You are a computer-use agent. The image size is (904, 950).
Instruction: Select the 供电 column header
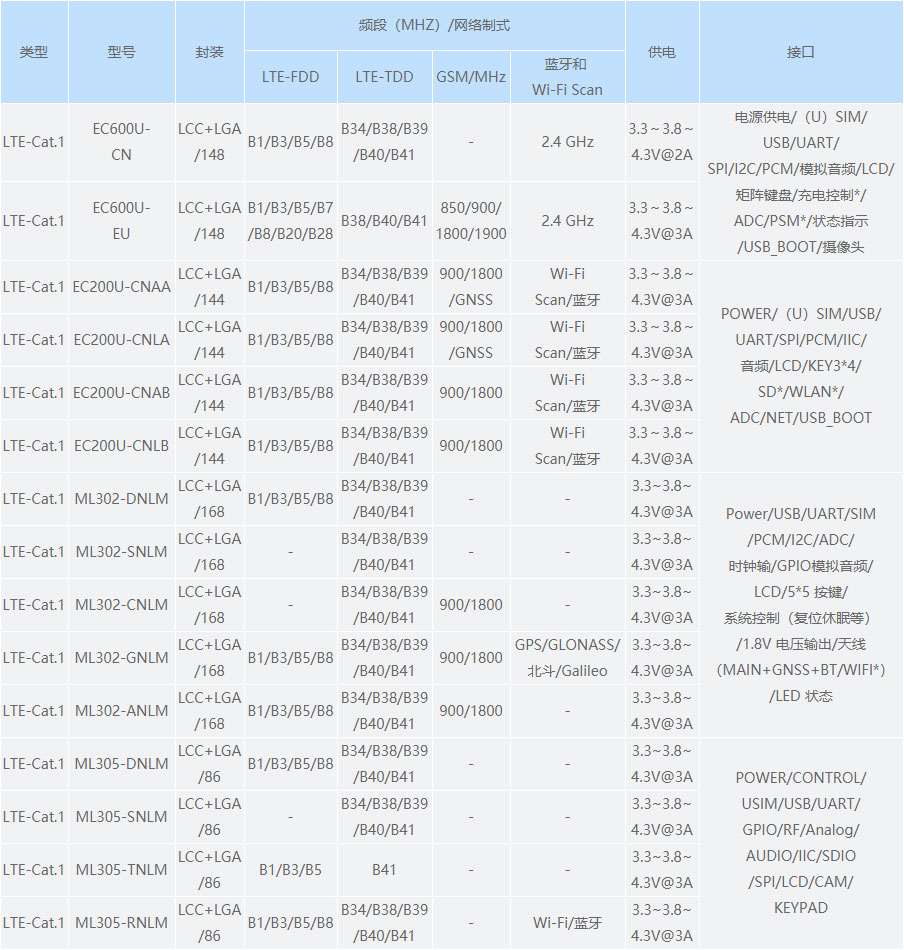[661, 52]
